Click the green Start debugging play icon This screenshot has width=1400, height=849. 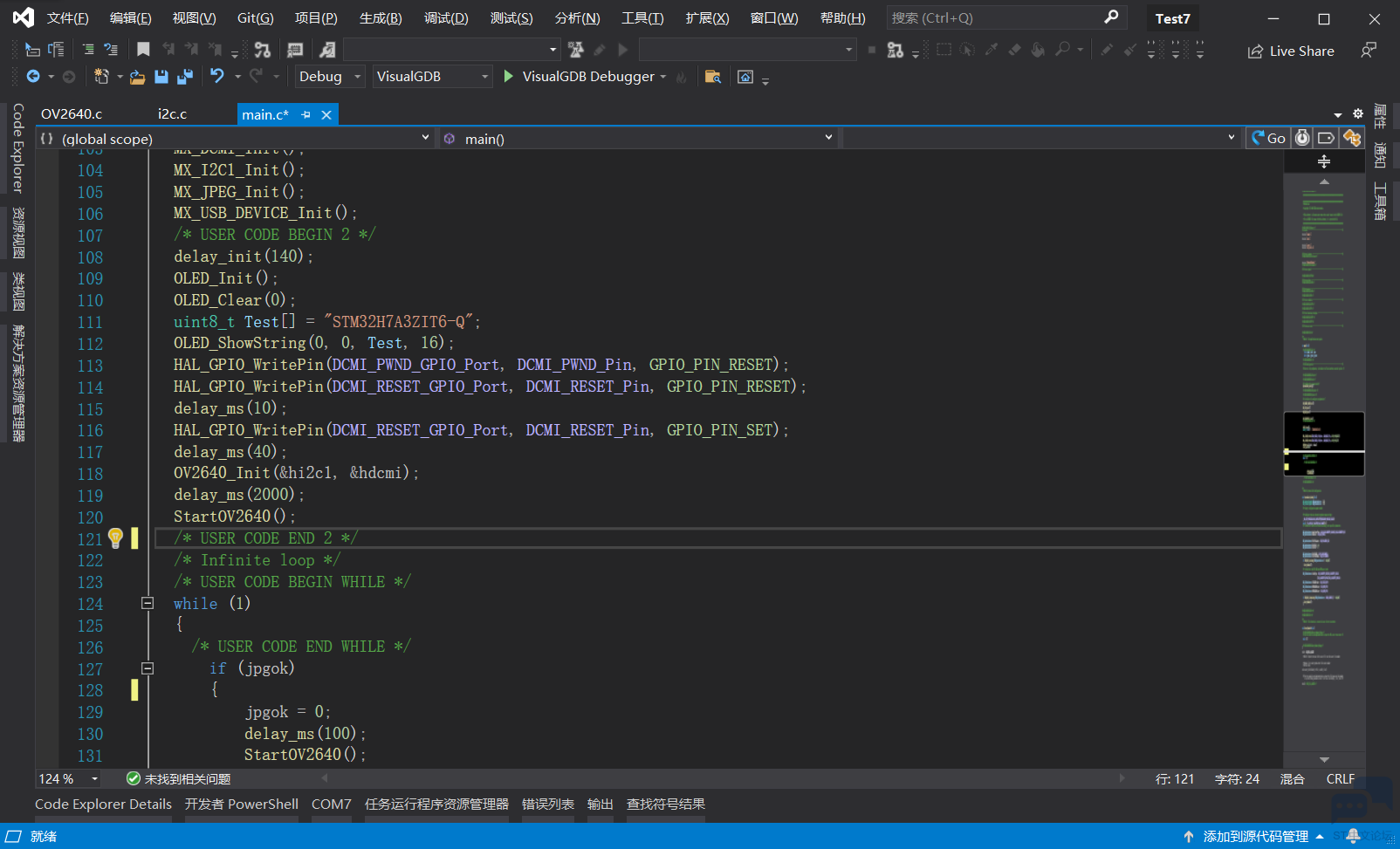pos(509,76)
